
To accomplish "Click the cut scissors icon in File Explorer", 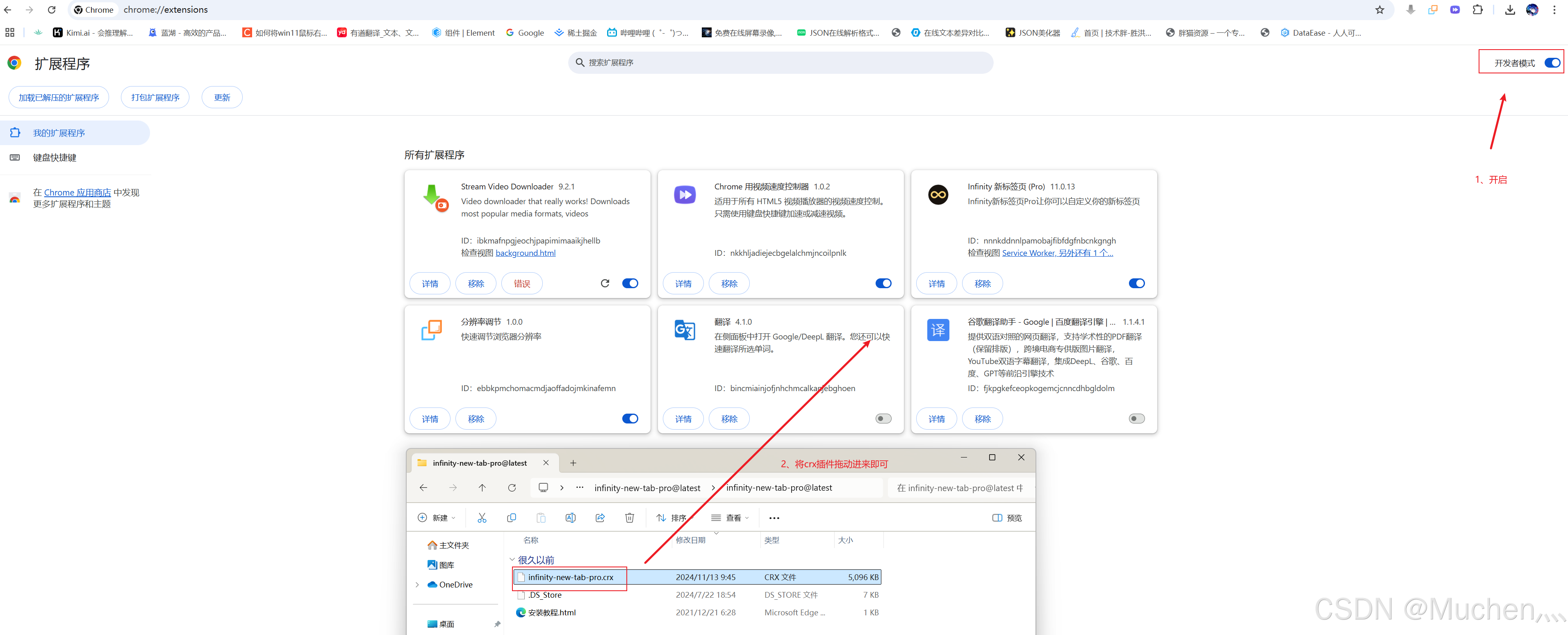I will point(482,517).
